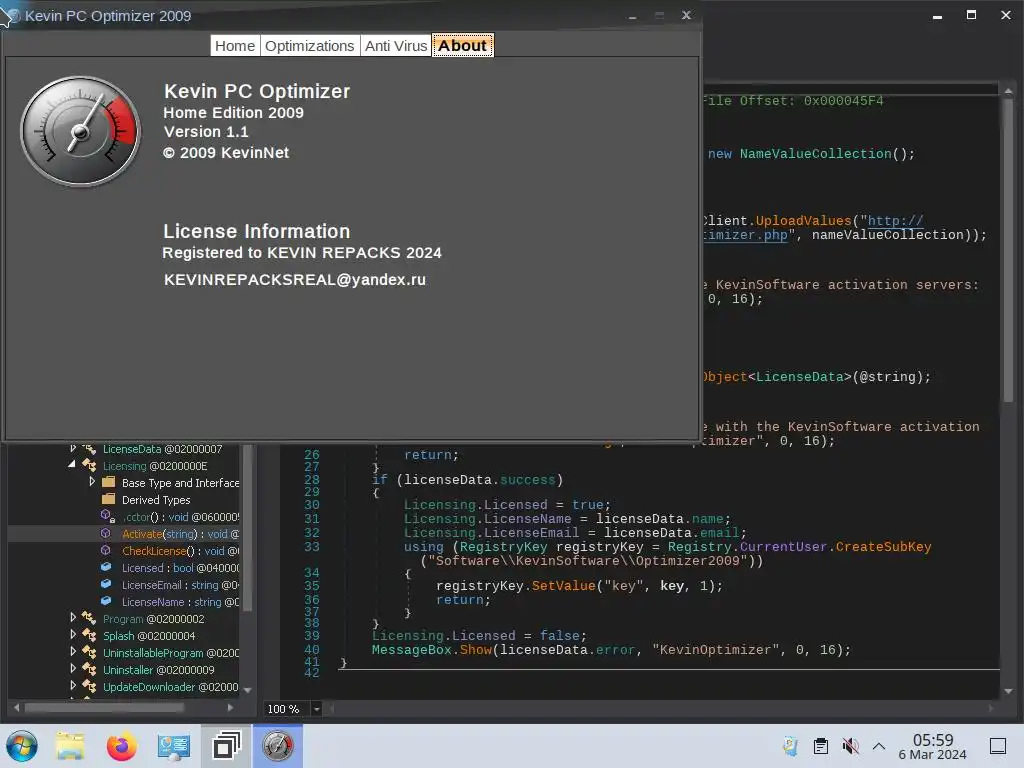
Task: Click the Licensed field icon
Action: (106, 568)
